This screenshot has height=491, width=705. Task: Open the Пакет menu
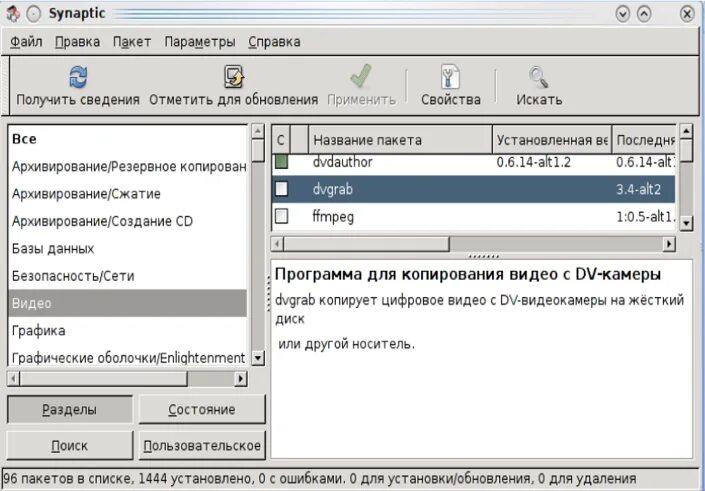coord(132,42)
